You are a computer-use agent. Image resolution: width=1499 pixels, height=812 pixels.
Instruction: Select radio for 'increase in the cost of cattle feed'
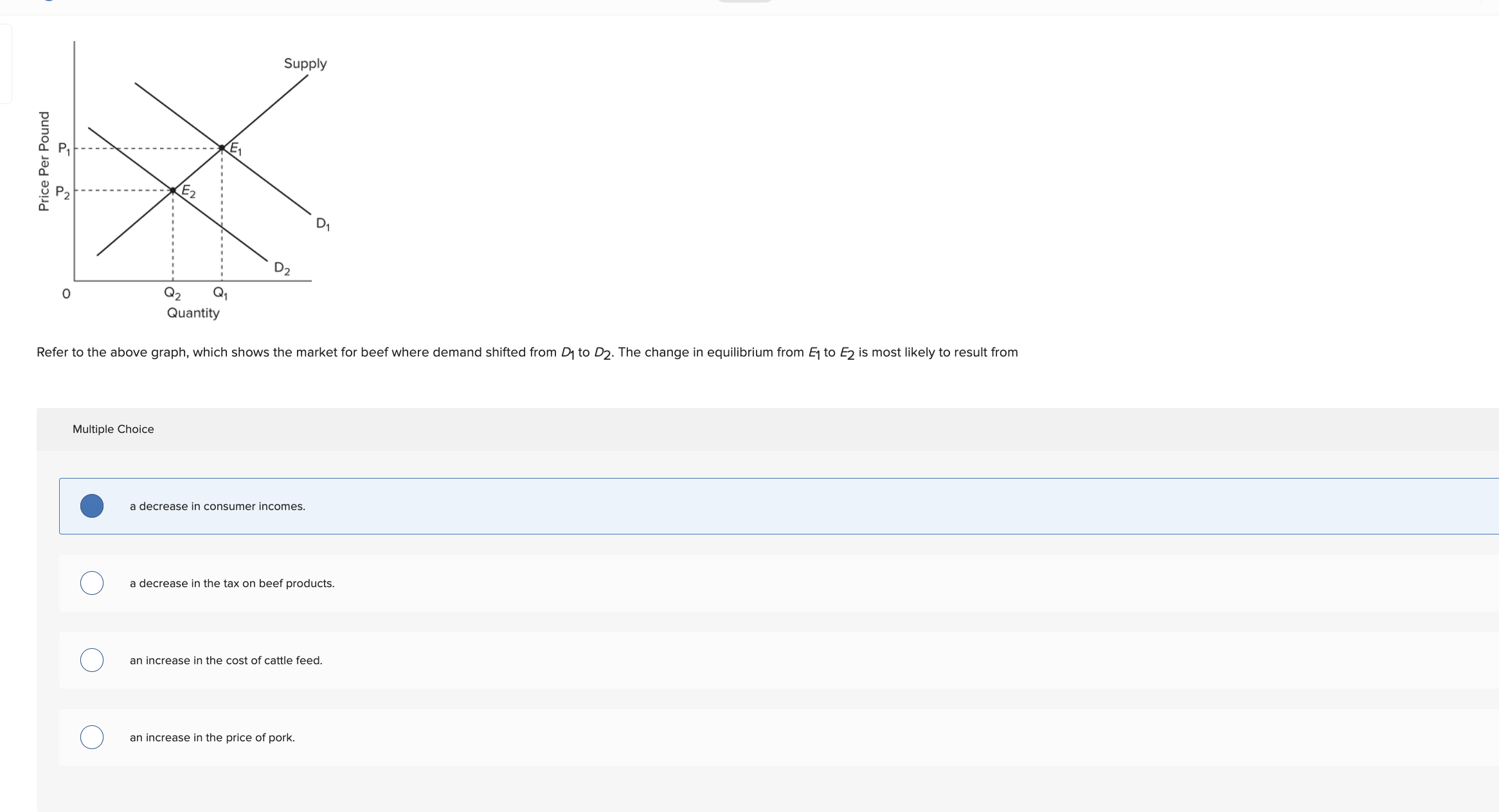click(x=92, y=660)
